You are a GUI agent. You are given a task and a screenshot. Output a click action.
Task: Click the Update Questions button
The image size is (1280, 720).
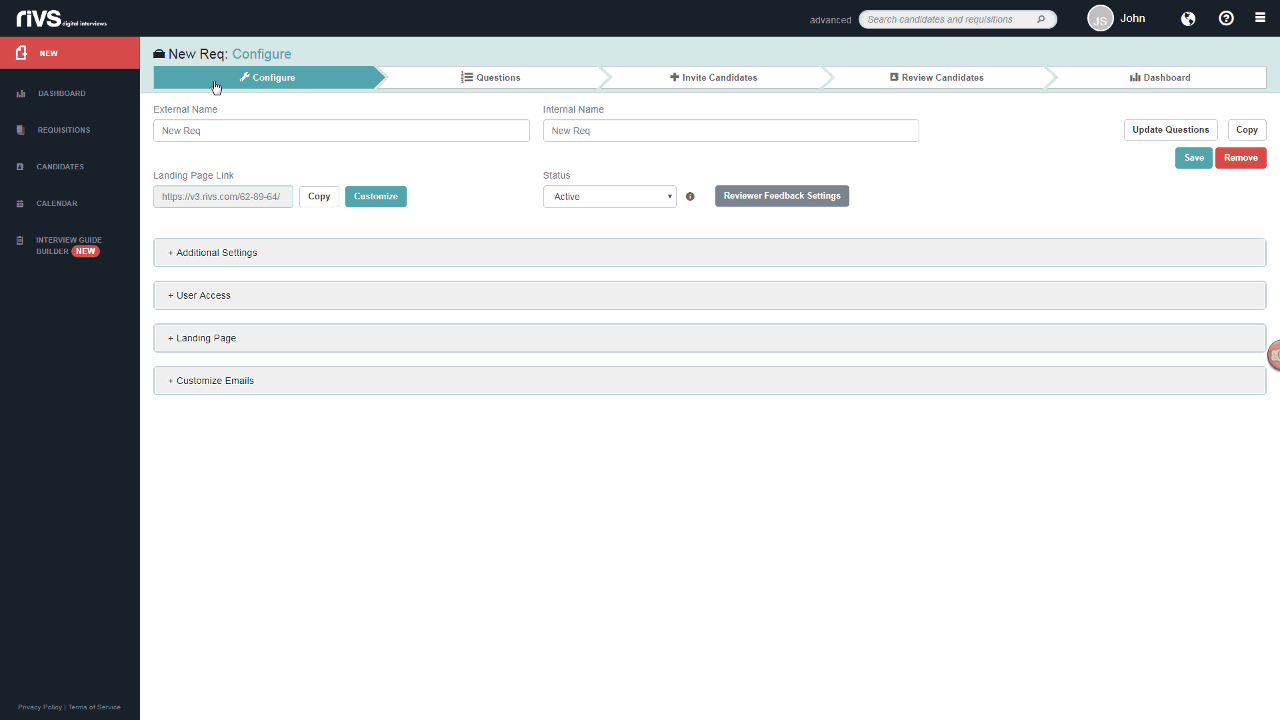(x=1171, y=130)
